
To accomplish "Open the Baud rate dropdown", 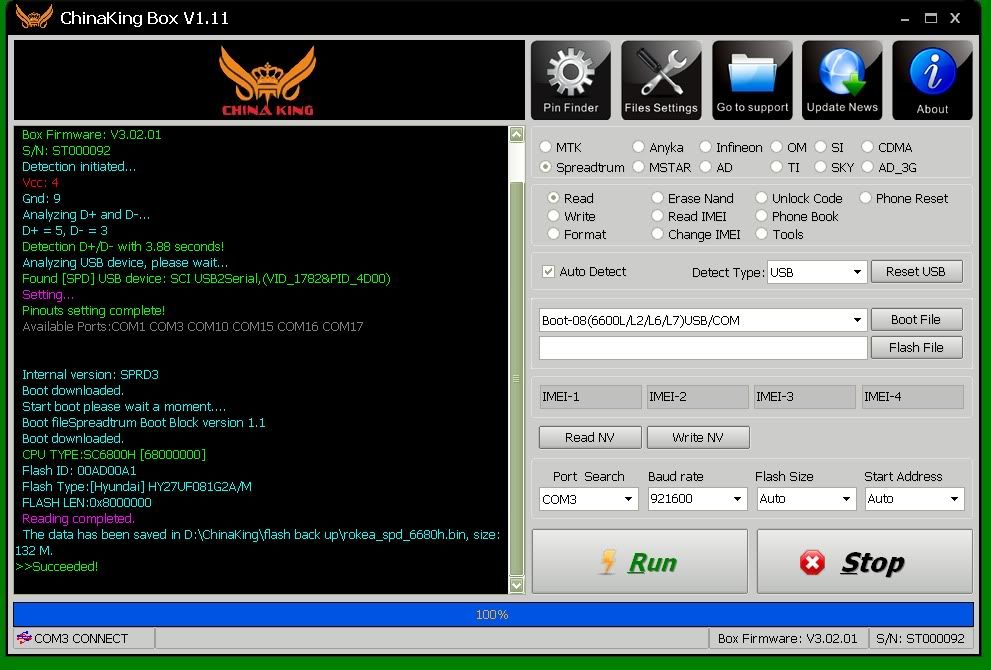I will click(697, 499).
